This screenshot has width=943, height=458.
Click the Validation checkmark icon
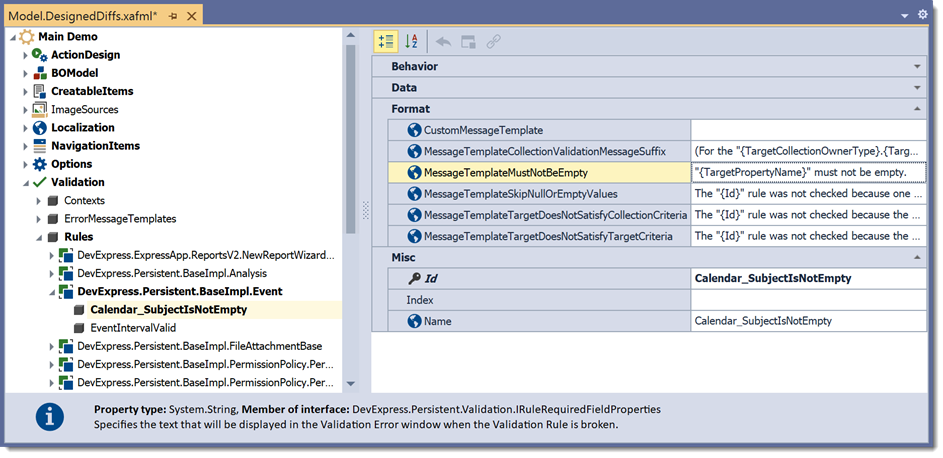40,182
